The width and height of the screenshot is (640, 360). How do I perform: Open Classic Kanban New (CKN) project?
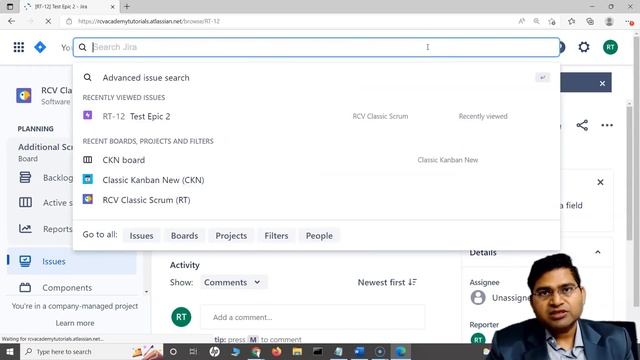tap(316, 180)
